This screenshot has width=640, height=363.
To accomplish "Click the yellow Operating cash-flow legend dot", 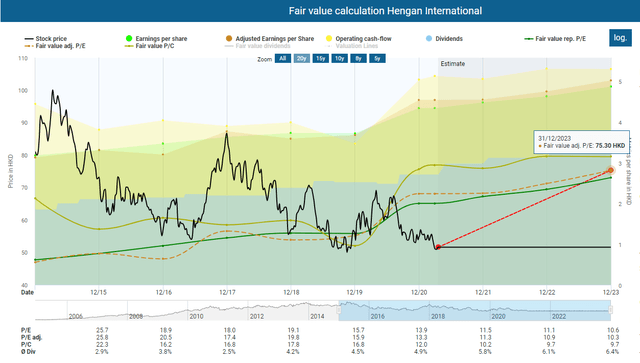I will pyautogui.click(x=329, y=38).
